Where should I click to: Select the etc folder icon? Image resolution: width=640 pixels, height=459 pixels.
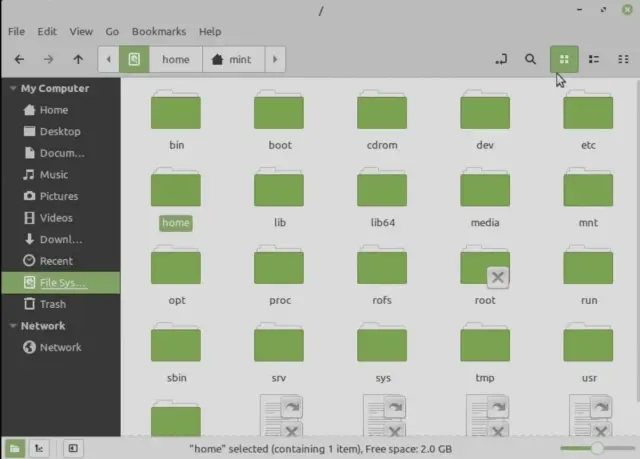click(588, 111)
